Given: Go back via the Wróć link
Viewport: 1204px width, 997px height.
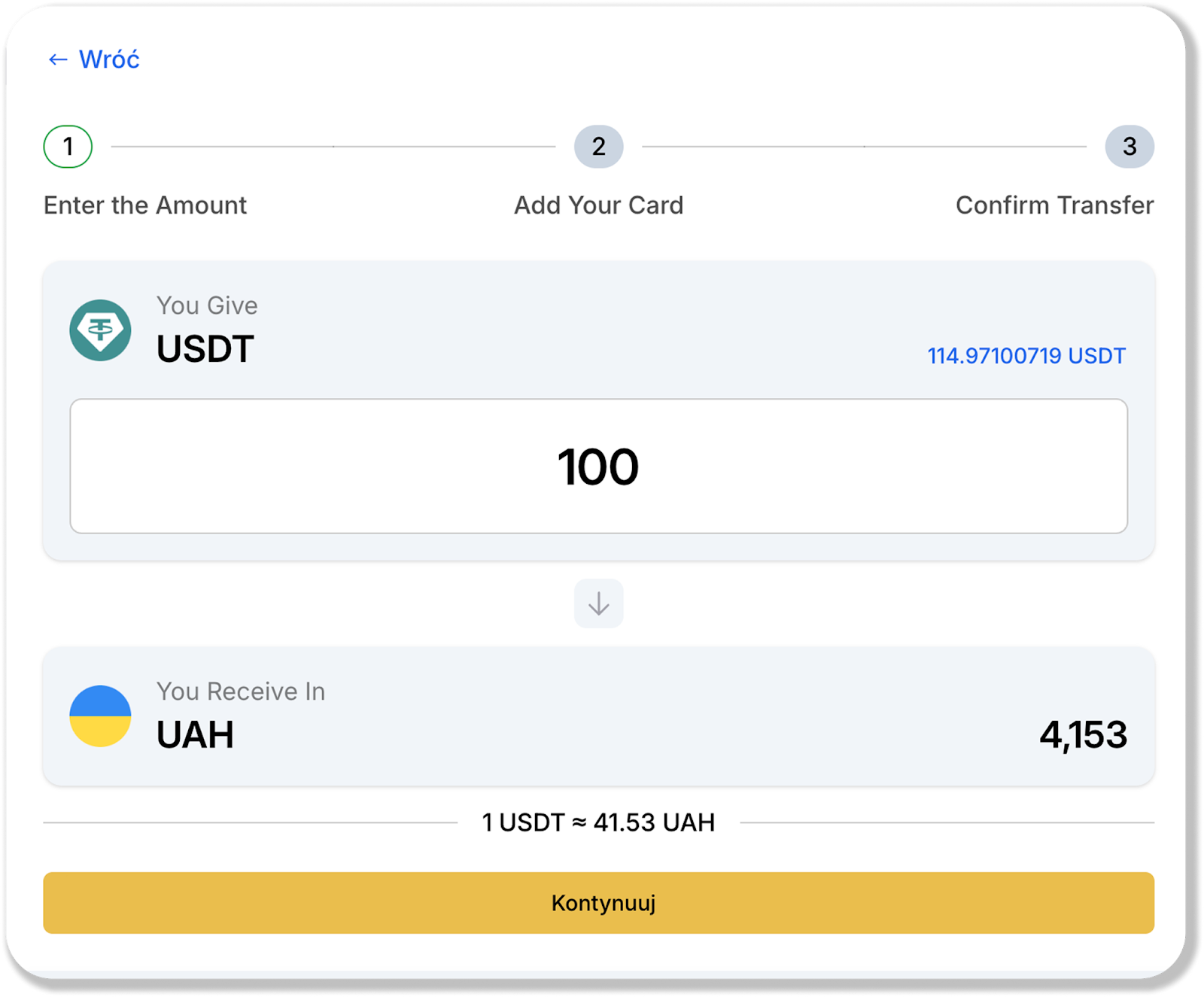Looking at the screenshot, I should pyautogui.click(x=109, y=59).
